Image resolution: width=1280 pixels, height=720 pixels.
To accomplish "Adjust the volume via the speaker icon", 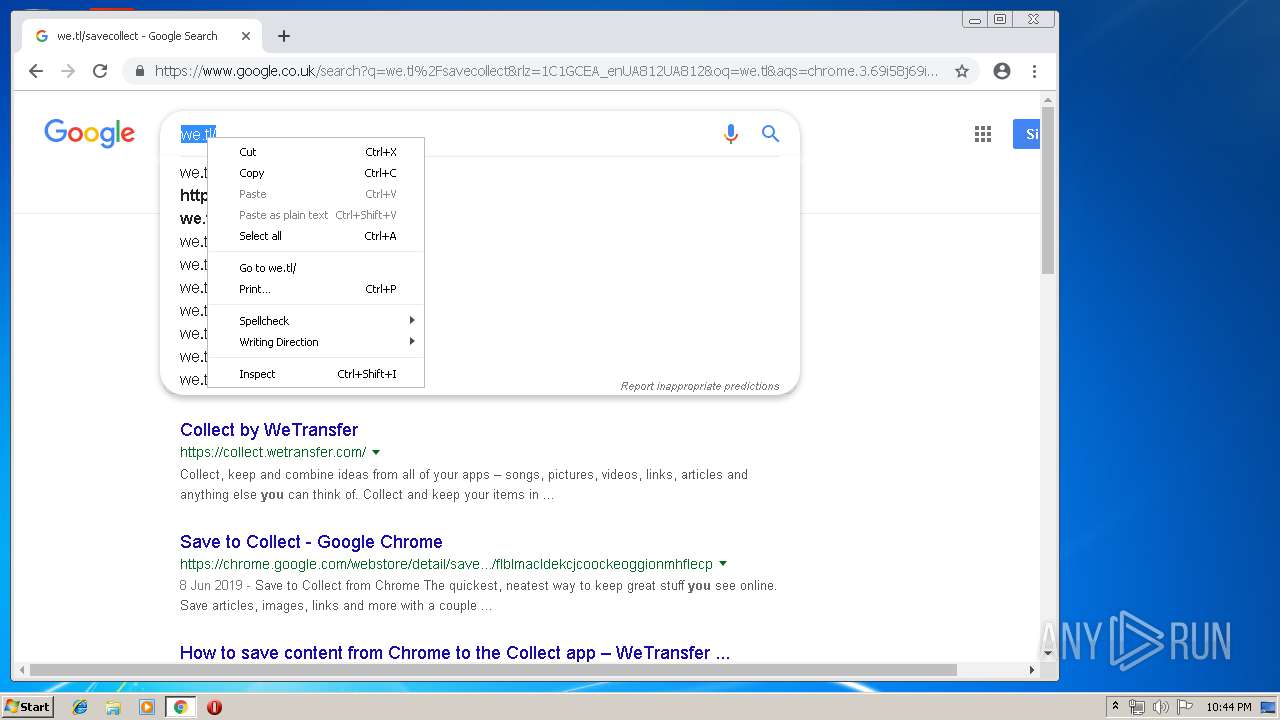I will [x=1161, y=707].
